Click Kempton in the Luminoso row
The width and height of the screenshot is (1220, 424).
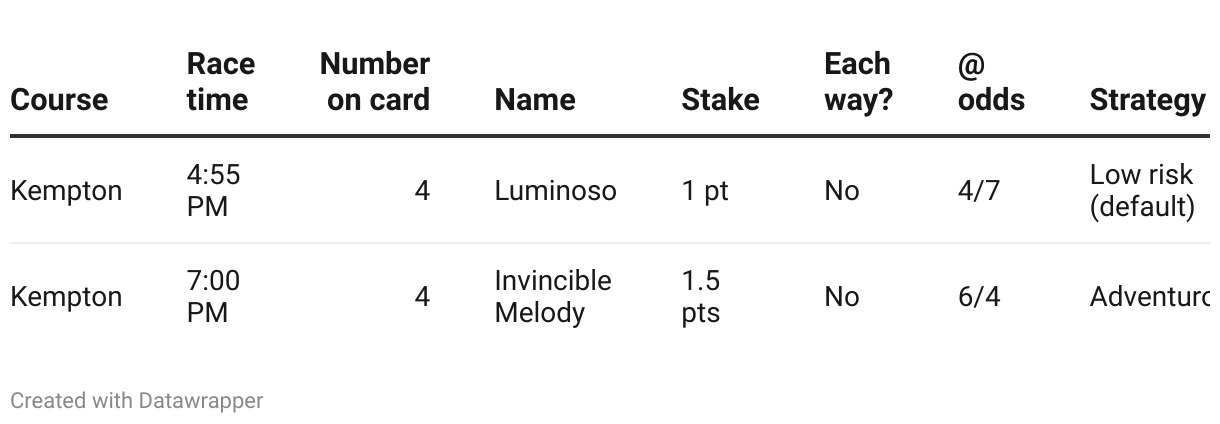(66, 191)
